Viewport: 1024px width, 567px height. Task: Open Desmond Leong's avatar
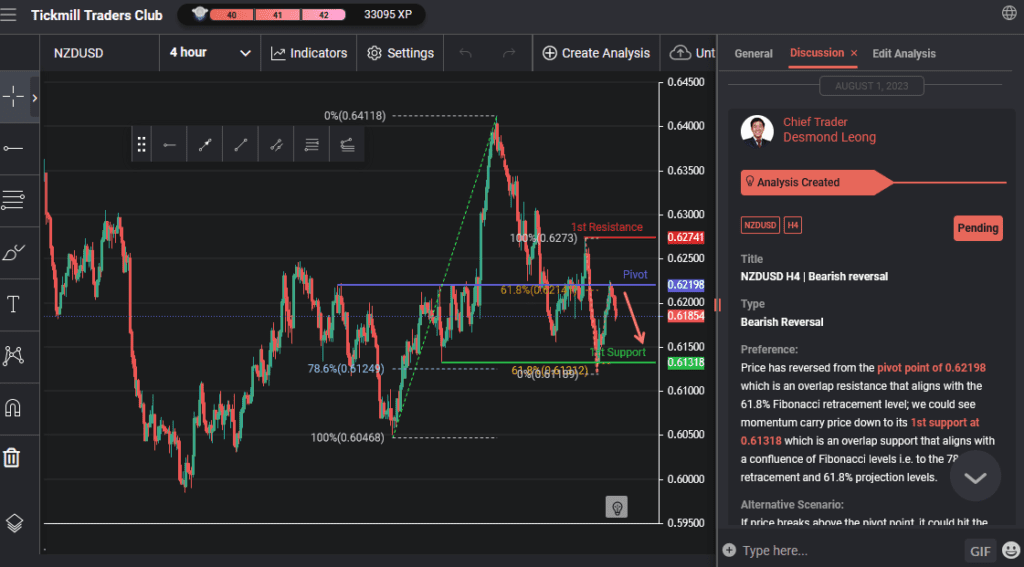click(x=757, y=131)
